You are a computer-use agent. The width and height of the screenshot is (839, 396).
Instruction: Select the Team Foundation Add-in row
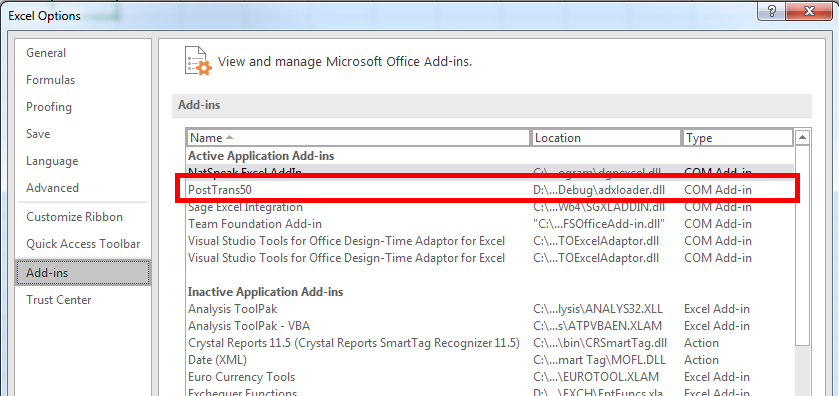tap(490, 224)
